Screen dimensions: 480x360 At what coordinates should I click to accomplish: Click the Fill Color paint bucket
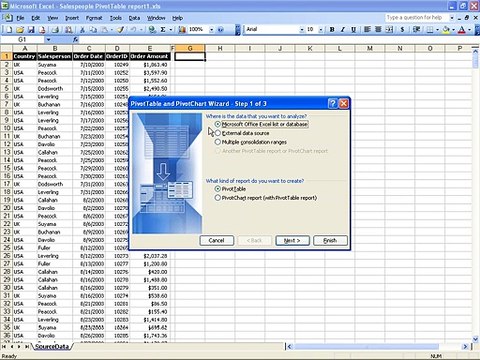pos(446,30)
